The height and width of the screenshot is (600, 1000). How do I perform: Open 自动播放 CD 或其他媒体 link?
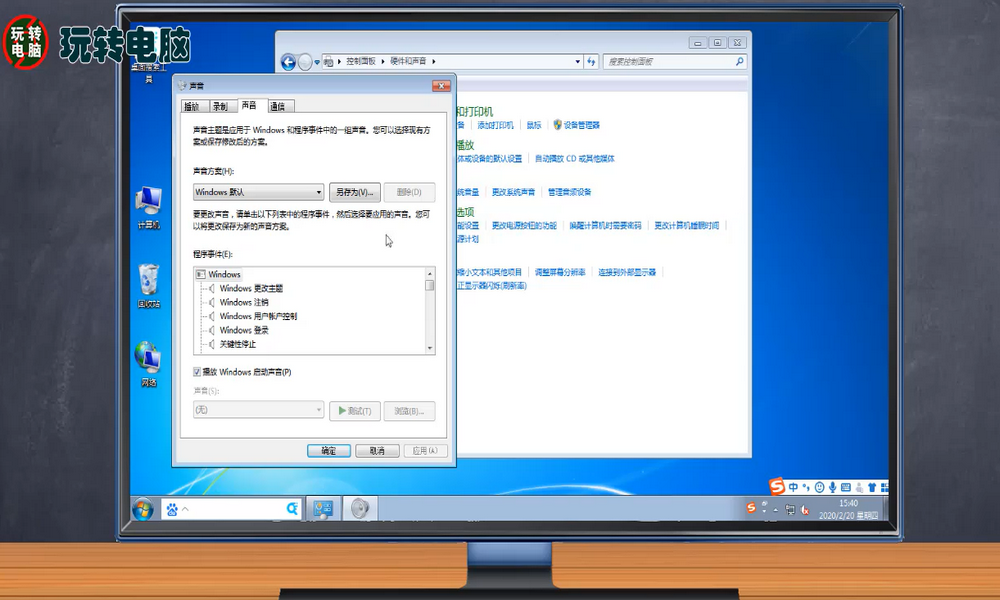tap(575, 159)
